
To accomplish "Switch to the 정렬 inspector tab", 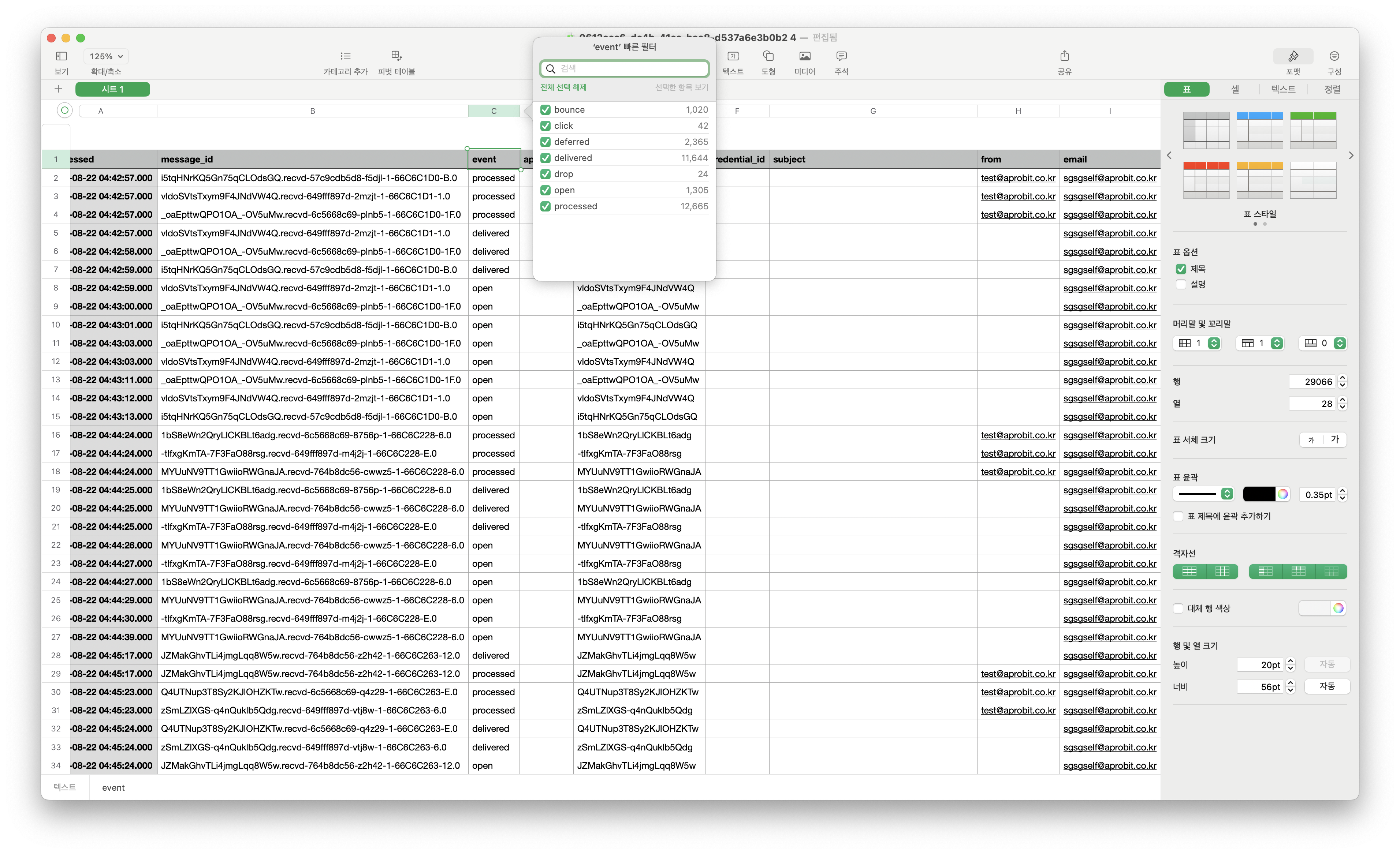I will pyautogui.click(x=1332, y=89).
